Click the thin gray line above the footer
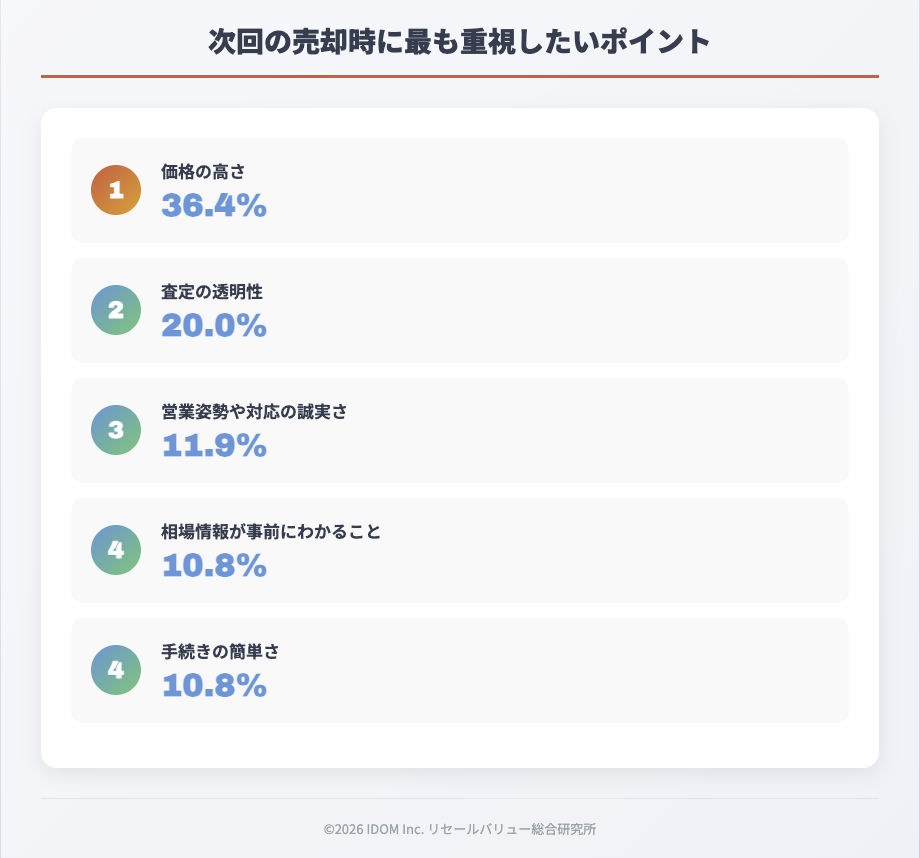The height and width of the screenshot is (858, 920). coord(460,798)
